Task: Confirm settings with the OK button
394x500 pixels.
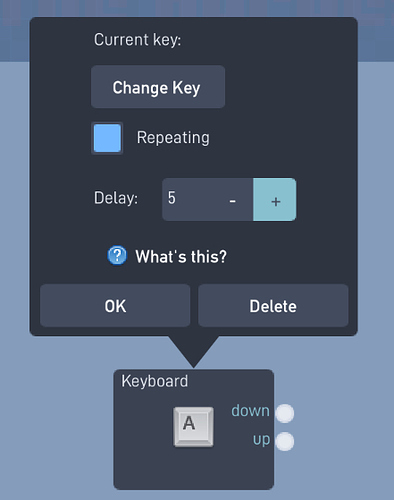Action: pos(115,305)
